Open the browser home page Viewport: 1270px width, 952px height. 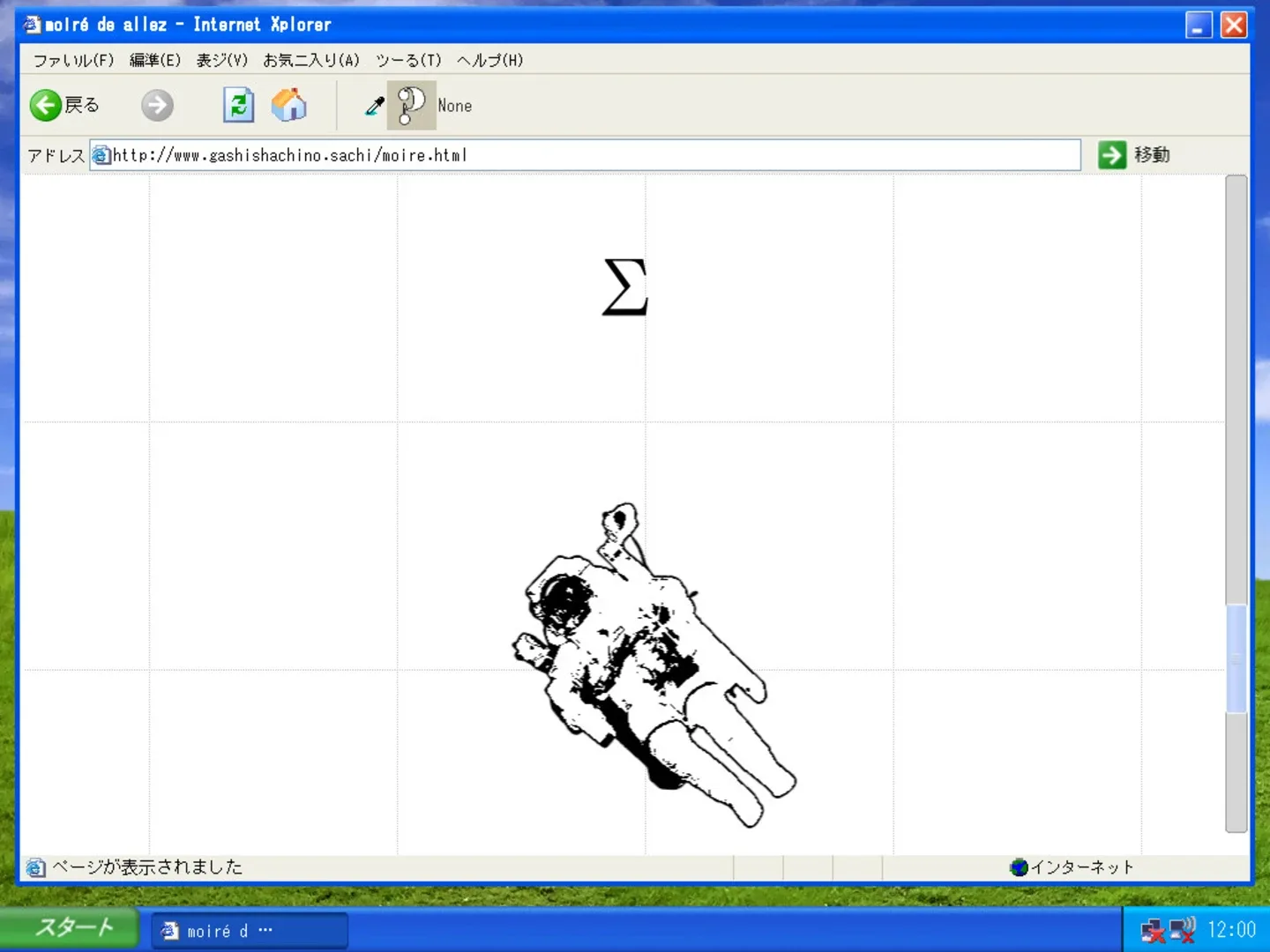(x=289, y=105)
